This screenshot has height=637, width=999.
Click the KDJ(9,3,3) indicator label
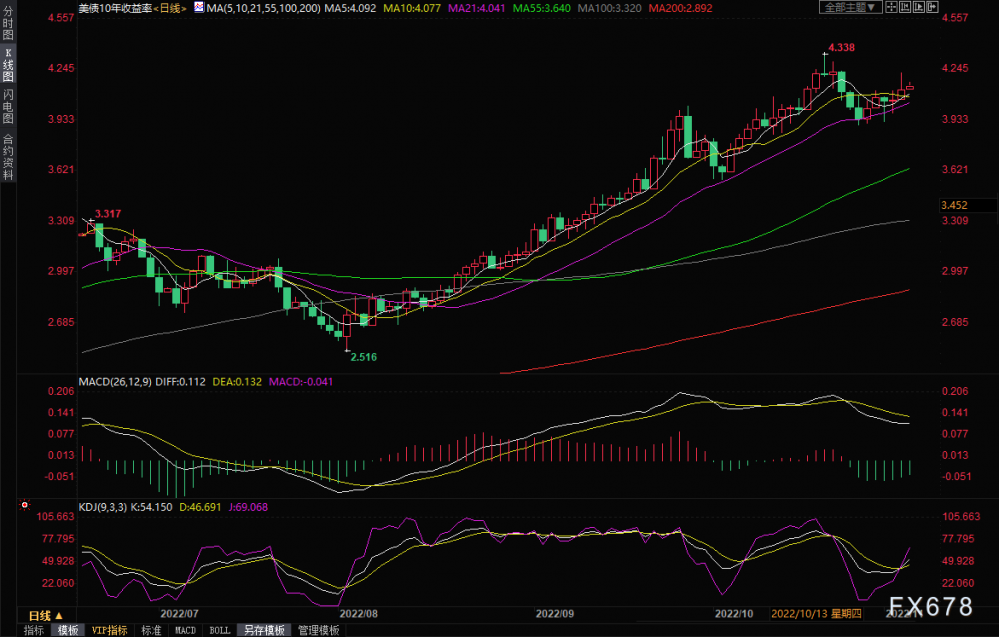(x=103, y=507)
